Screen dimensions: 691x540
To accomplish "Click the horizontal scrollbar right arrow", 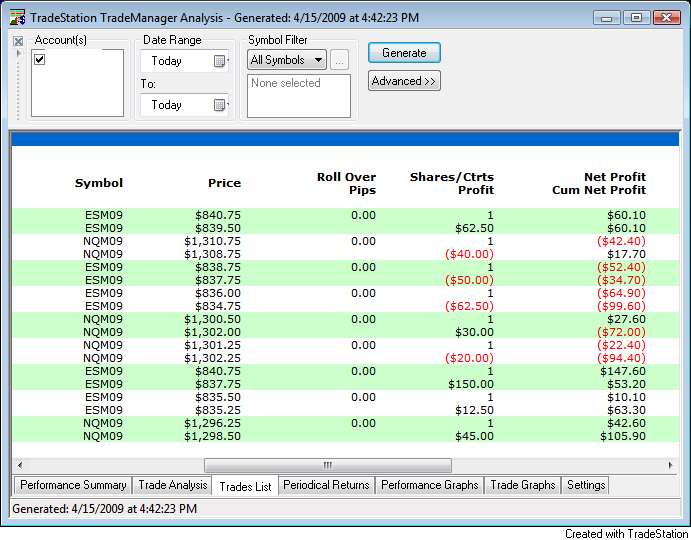I will (x=670, y=465).
